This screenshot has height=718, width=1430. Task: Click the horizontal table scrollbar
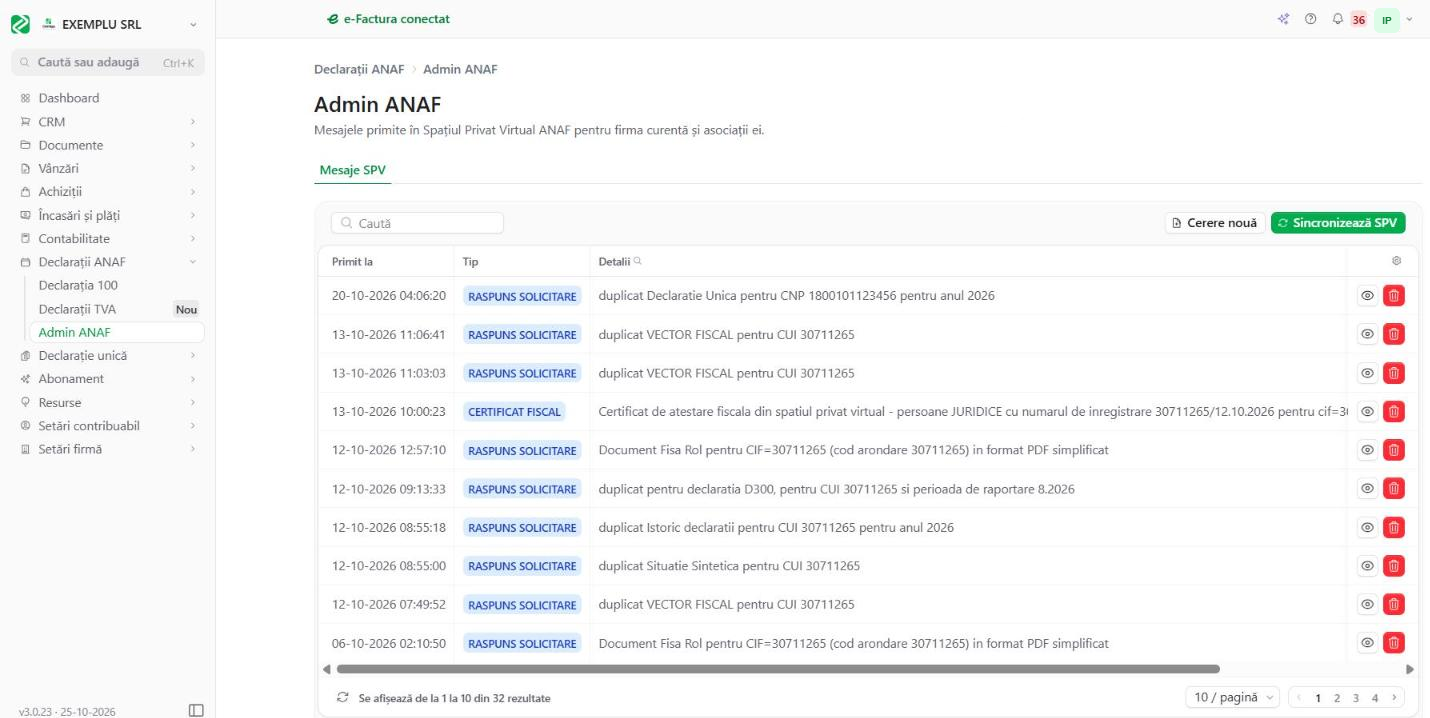point(778,669)
